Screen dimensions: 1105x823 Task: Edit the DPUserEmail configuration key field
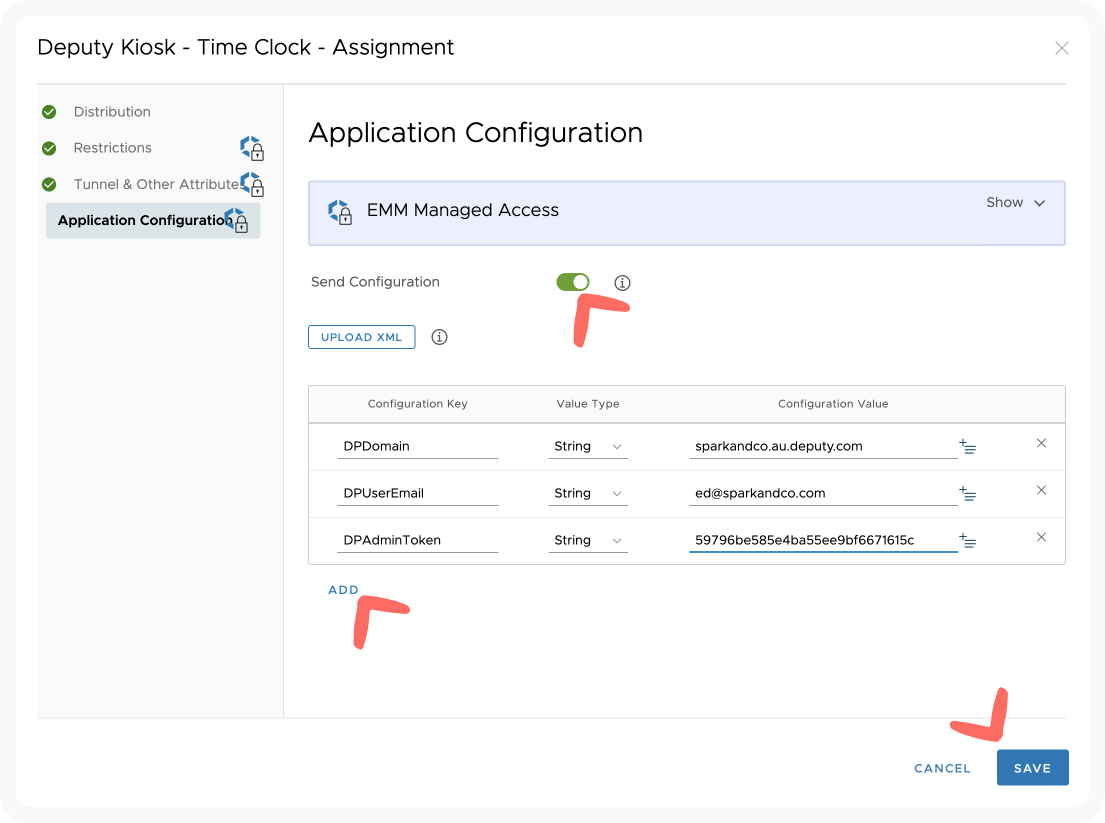click(x=417, y=493)
